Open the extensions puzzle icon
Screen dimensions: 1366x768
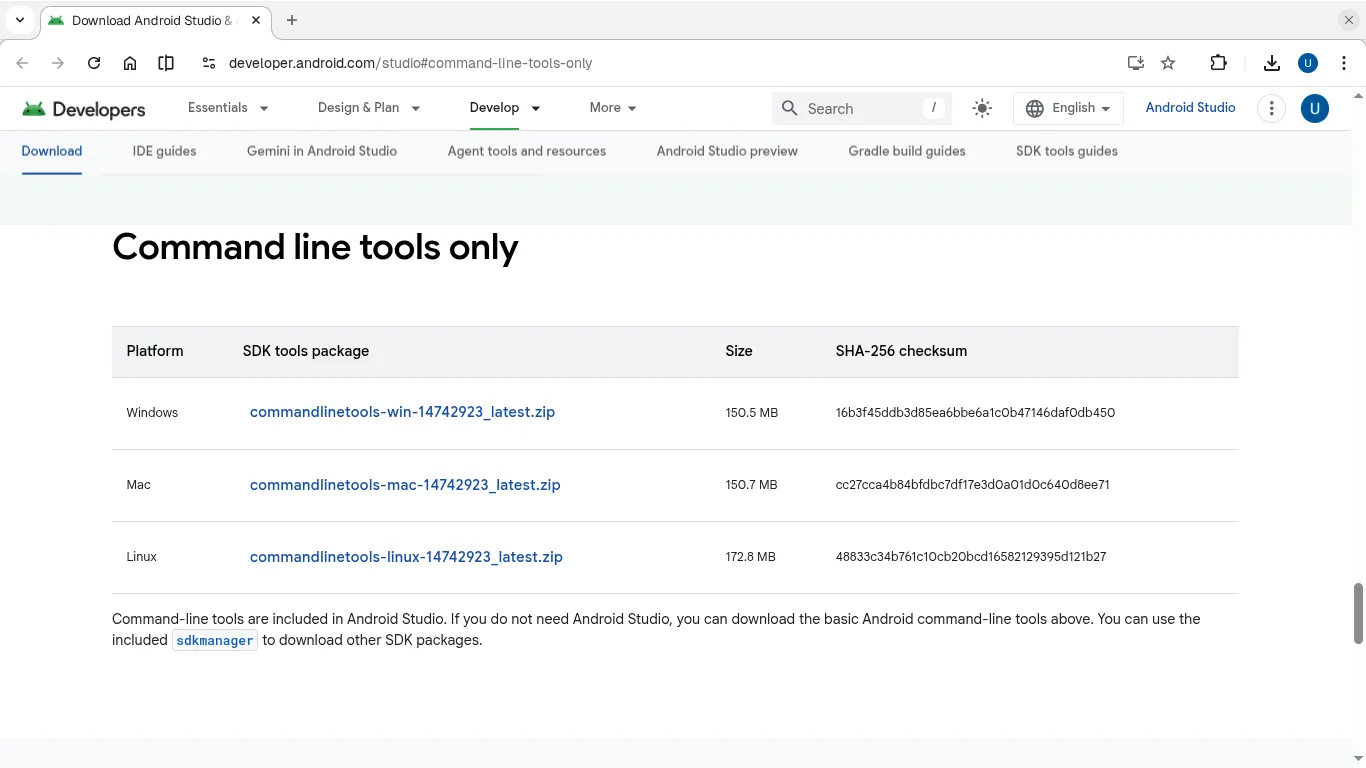[1218, 63]
